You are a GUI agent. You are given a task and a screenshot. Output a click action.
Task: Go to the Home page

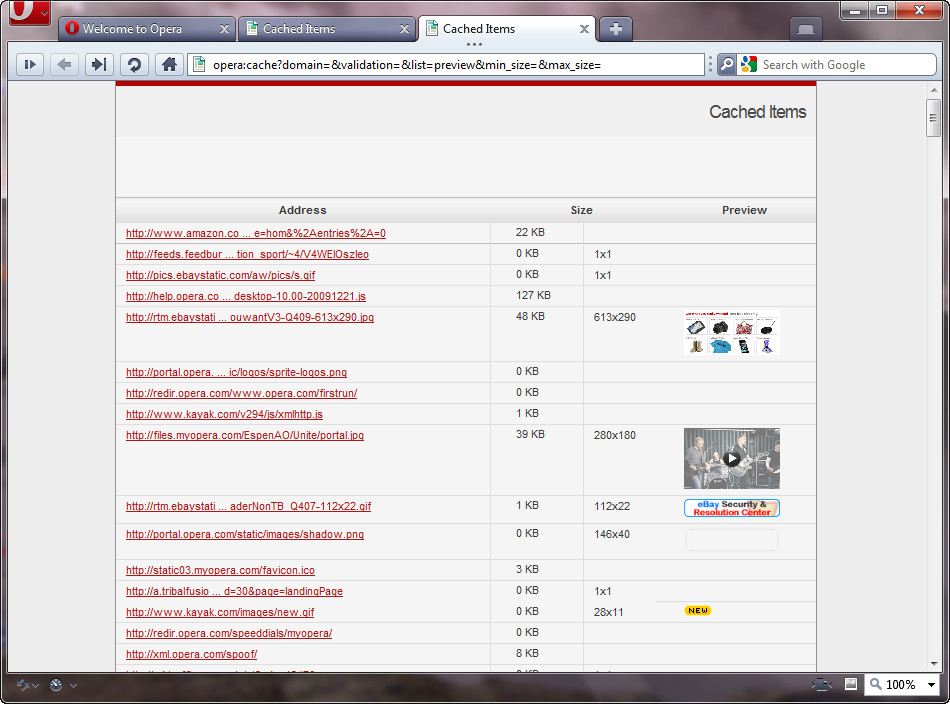pos(169,64)
